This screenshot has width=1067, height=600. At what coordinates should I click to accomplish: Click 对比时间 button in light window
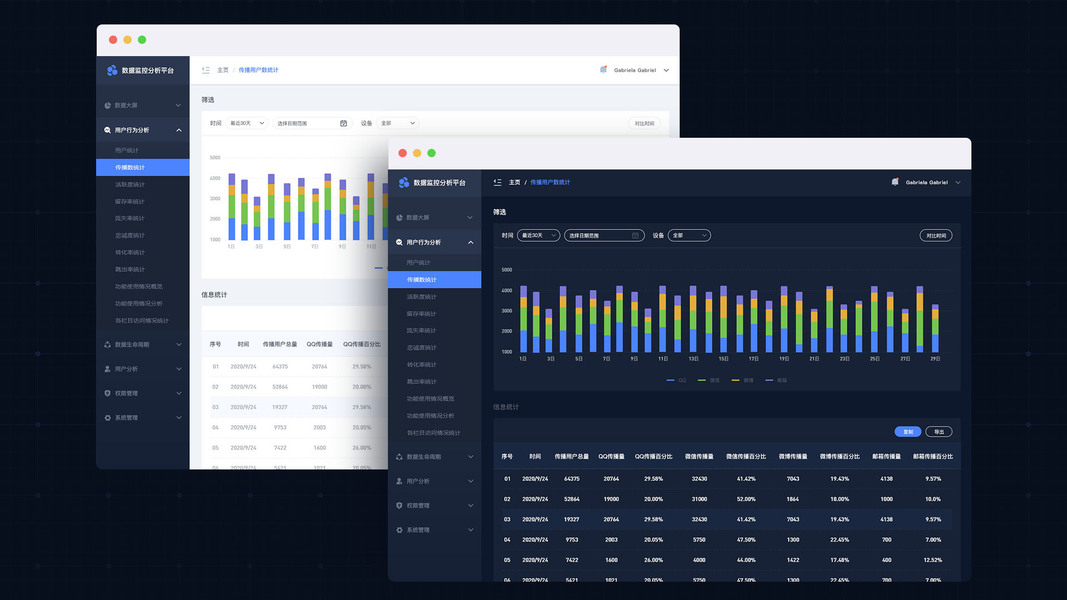click(644, 123)
